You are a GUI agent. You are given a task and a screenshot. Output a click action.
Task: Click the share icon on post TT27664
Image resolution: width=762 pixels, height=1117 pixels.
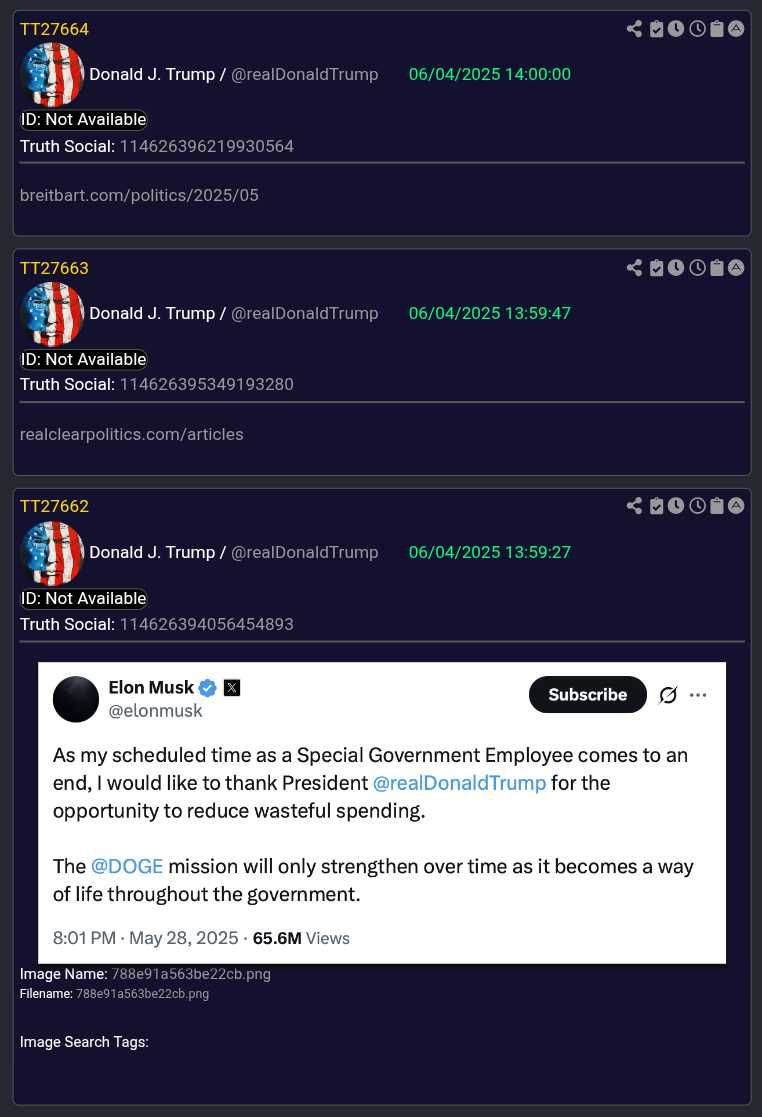(634, 29)
